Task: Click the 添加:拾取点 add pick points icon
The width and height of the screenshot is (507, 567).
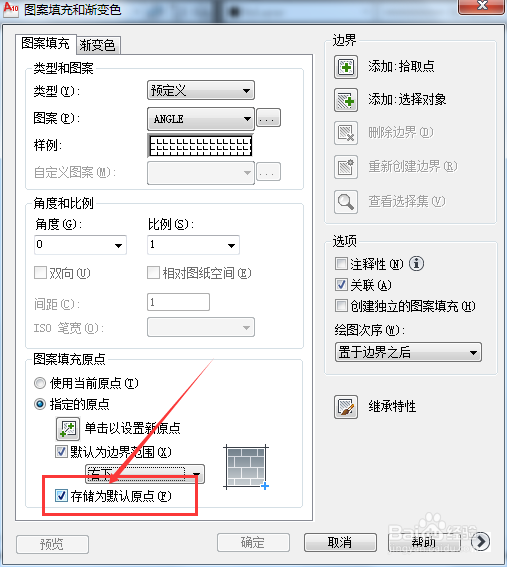Action: pos(346,67)
